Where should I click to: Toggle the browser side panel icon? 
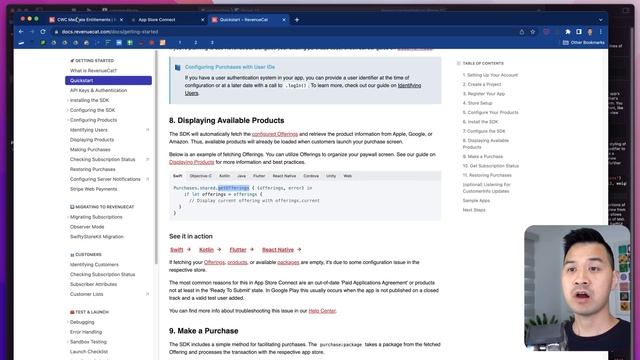tap(579, 31)
